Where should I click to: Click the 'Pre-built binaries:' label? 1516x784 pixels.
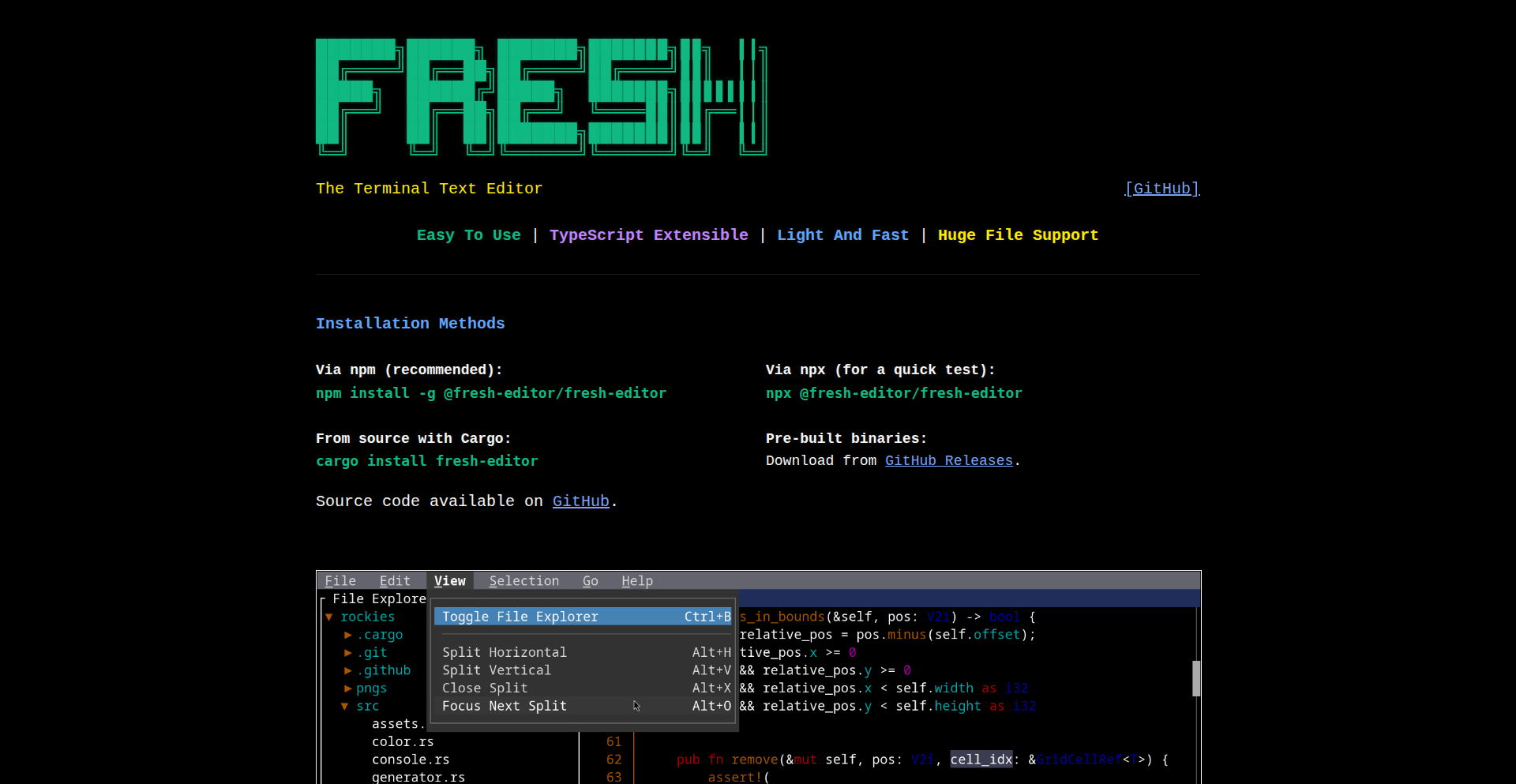(846, 438)
